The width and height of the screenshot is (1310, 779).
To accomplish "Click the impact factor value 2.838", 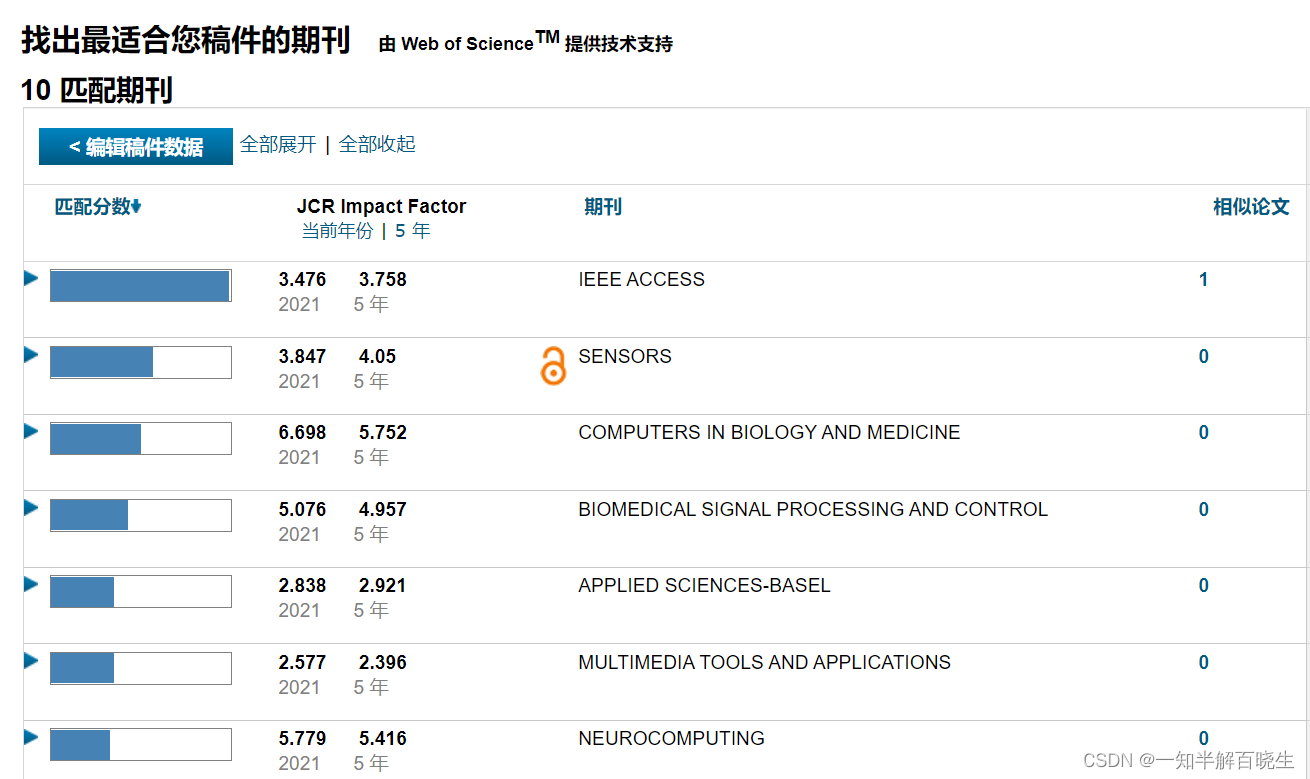I will point(302,586).
